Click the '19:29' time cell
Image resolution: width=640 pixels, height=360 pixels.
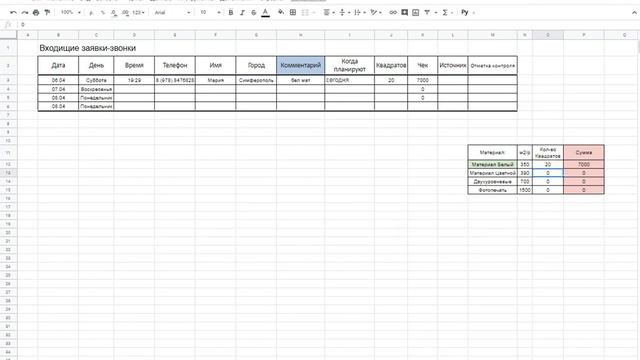(x=134, y=80)
